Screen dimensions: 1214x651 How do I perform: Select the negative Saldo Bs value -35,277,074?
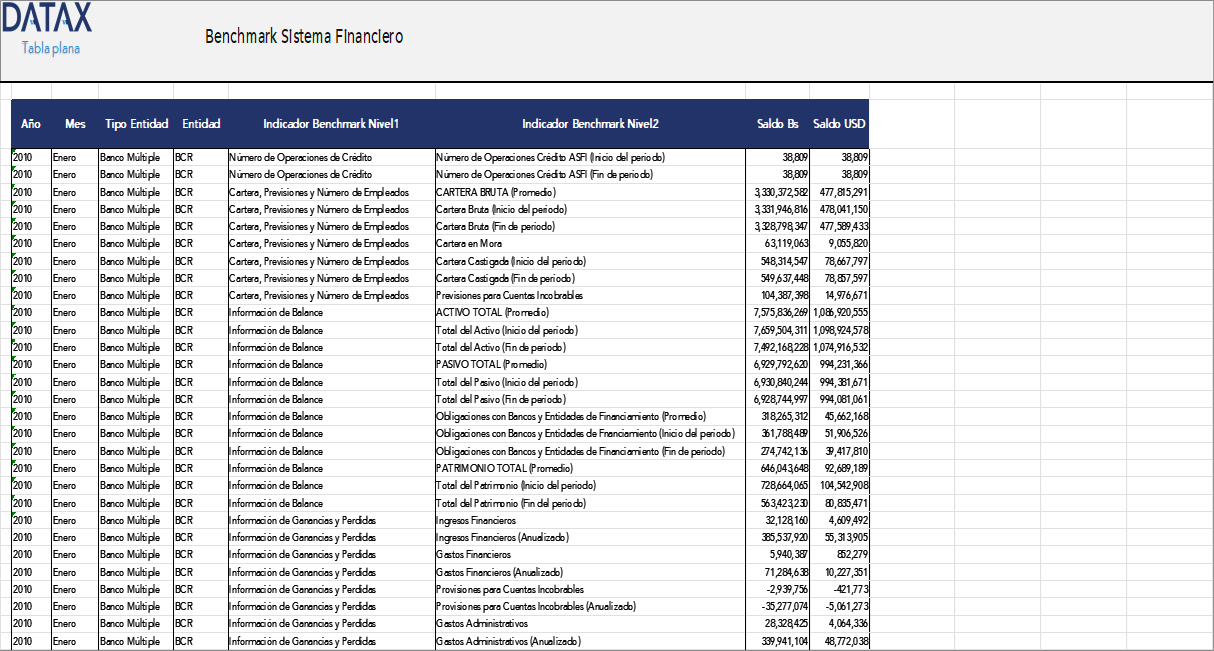click(778, 606)
